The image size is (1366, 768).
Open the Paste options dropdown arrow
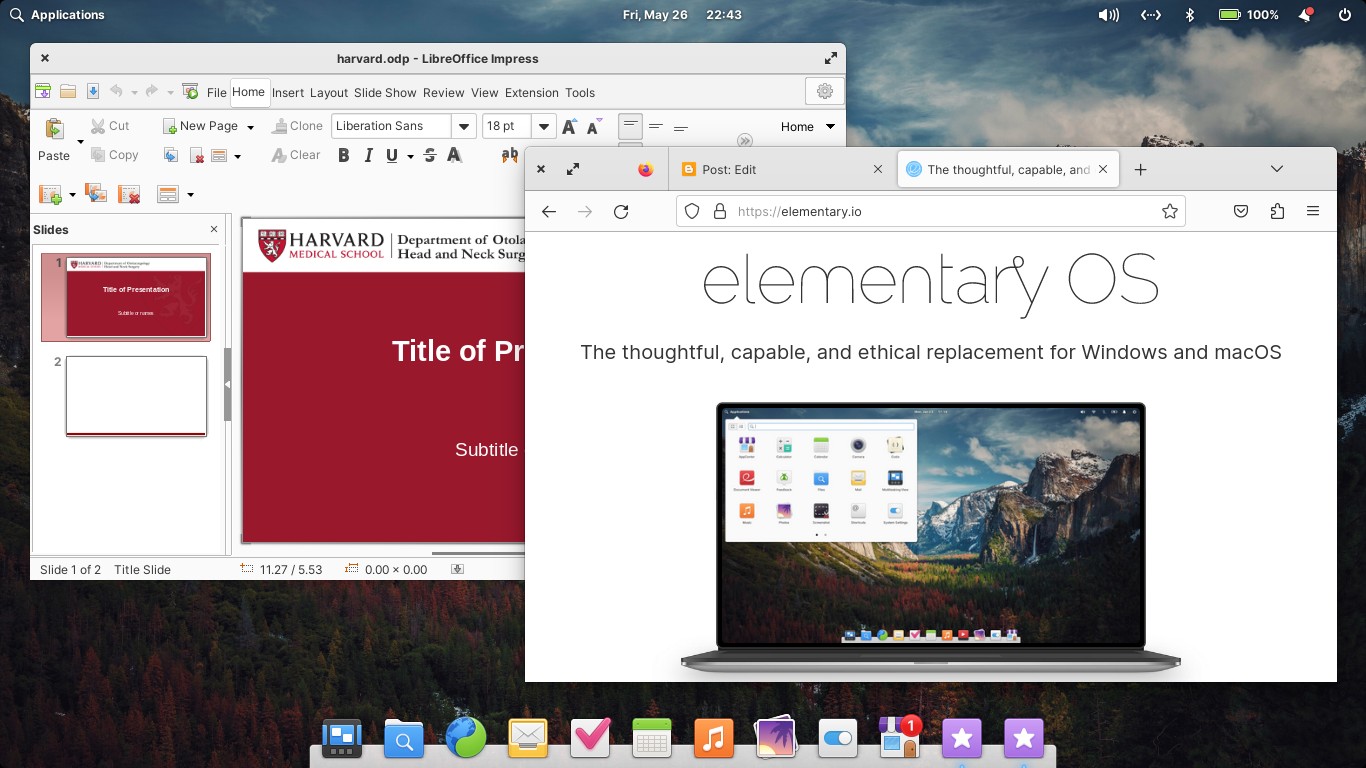(x=81, y=142)
